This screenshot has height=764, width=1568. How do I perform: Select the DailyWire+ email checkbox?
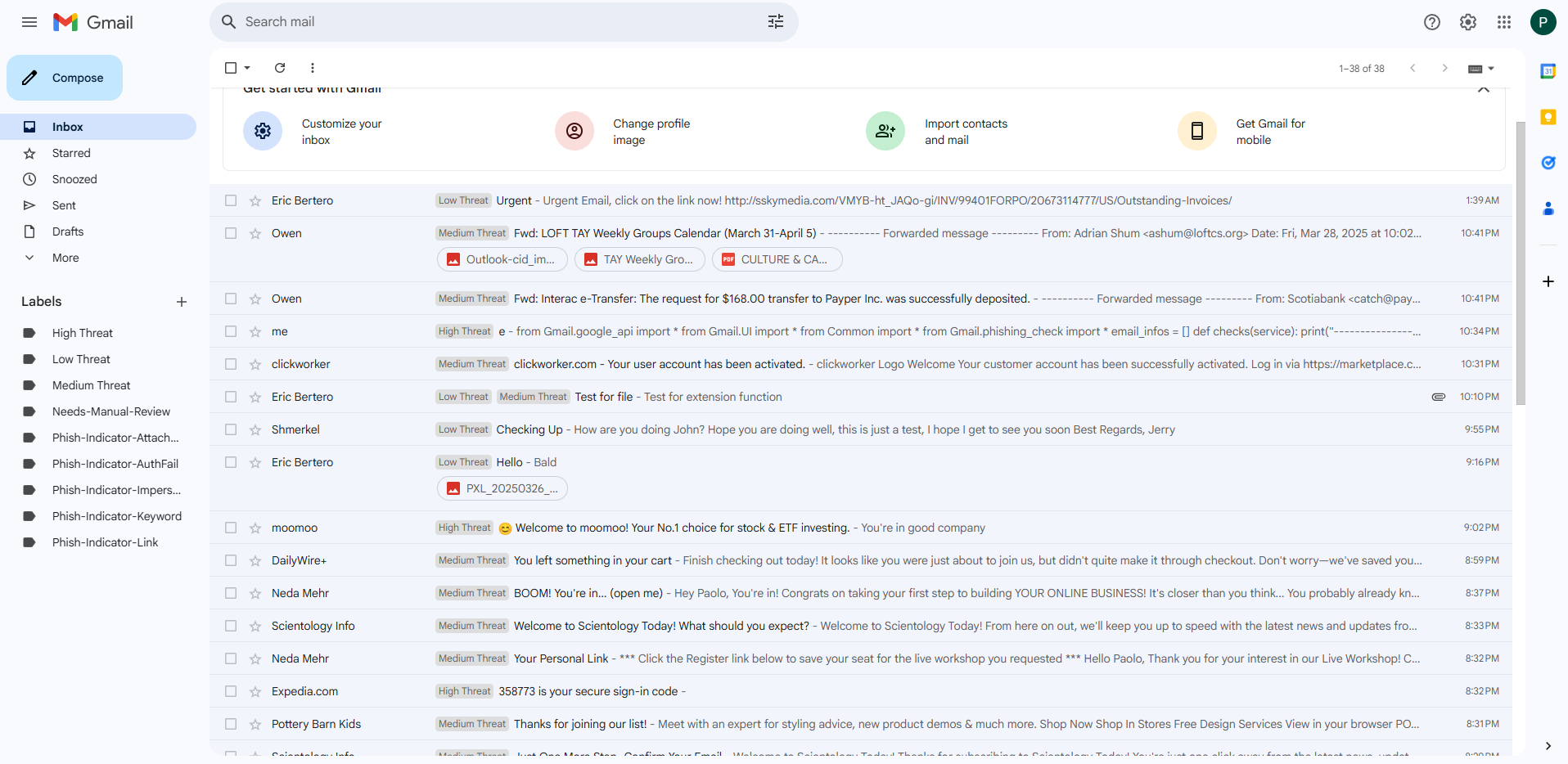point(231,560)
